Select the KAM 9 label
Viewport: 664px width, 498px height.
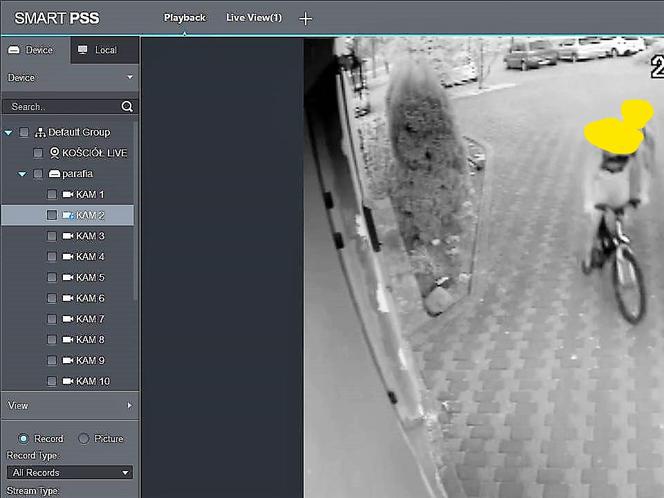(90, 360)
